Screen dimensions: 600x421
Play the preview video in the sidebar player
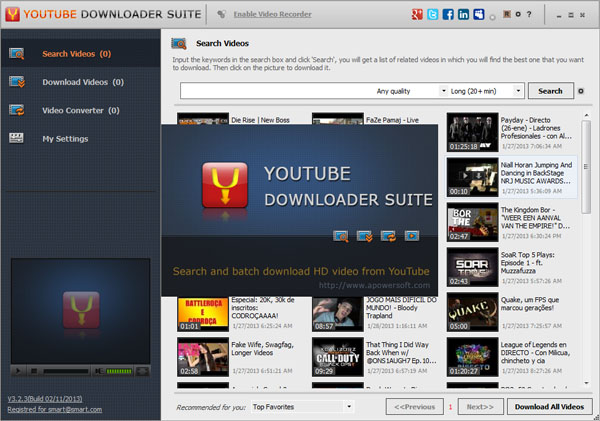(x=18, y=371)
